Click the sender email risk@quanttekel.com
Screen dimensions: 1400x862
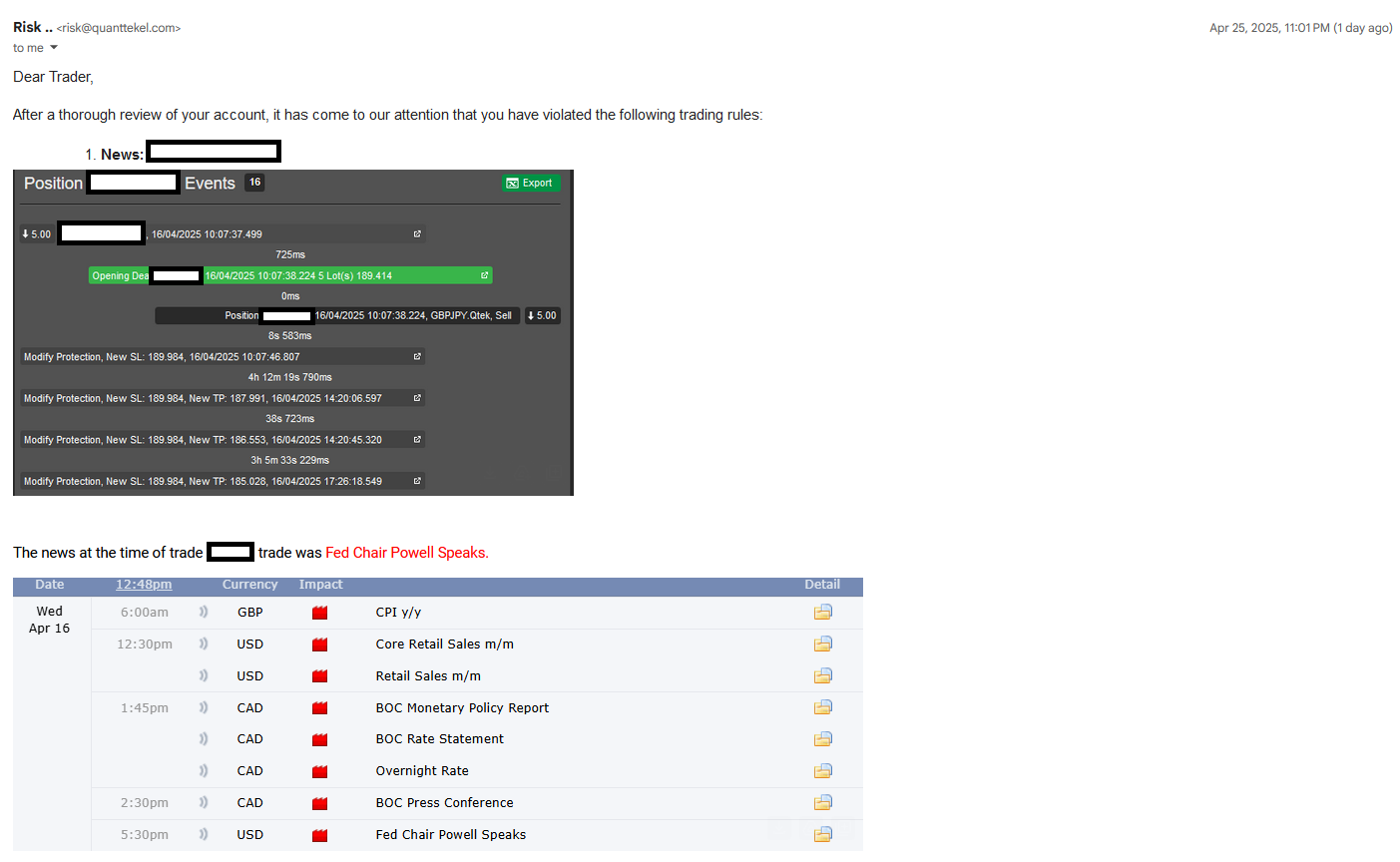coord(121,28)
